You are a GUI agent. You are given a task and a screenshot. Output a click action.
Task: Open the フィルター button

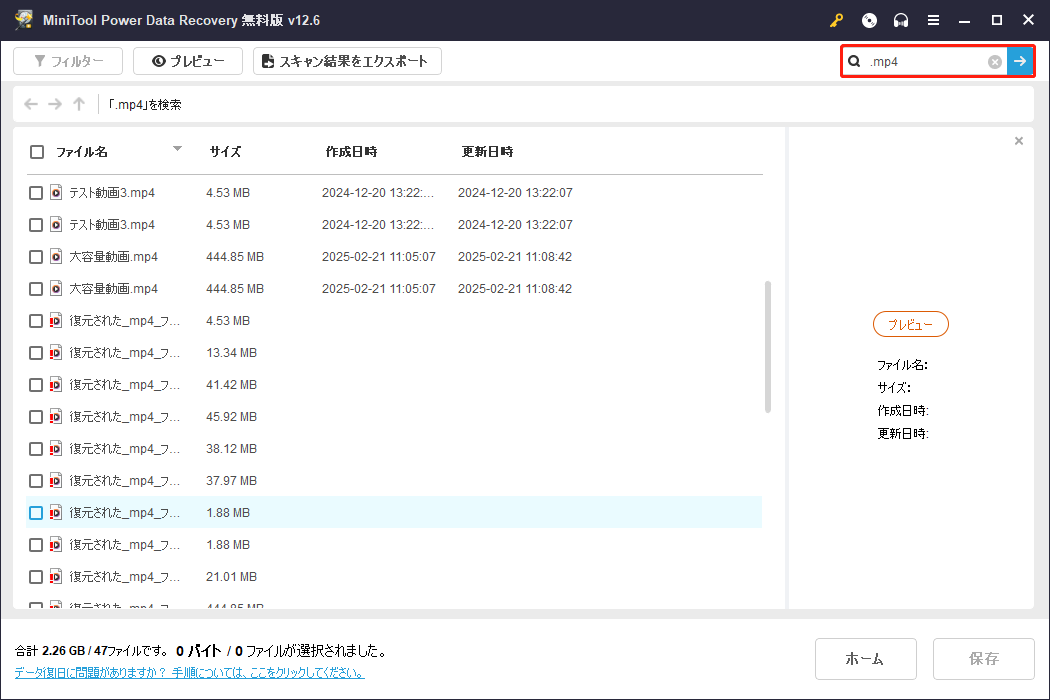point(68,61)
